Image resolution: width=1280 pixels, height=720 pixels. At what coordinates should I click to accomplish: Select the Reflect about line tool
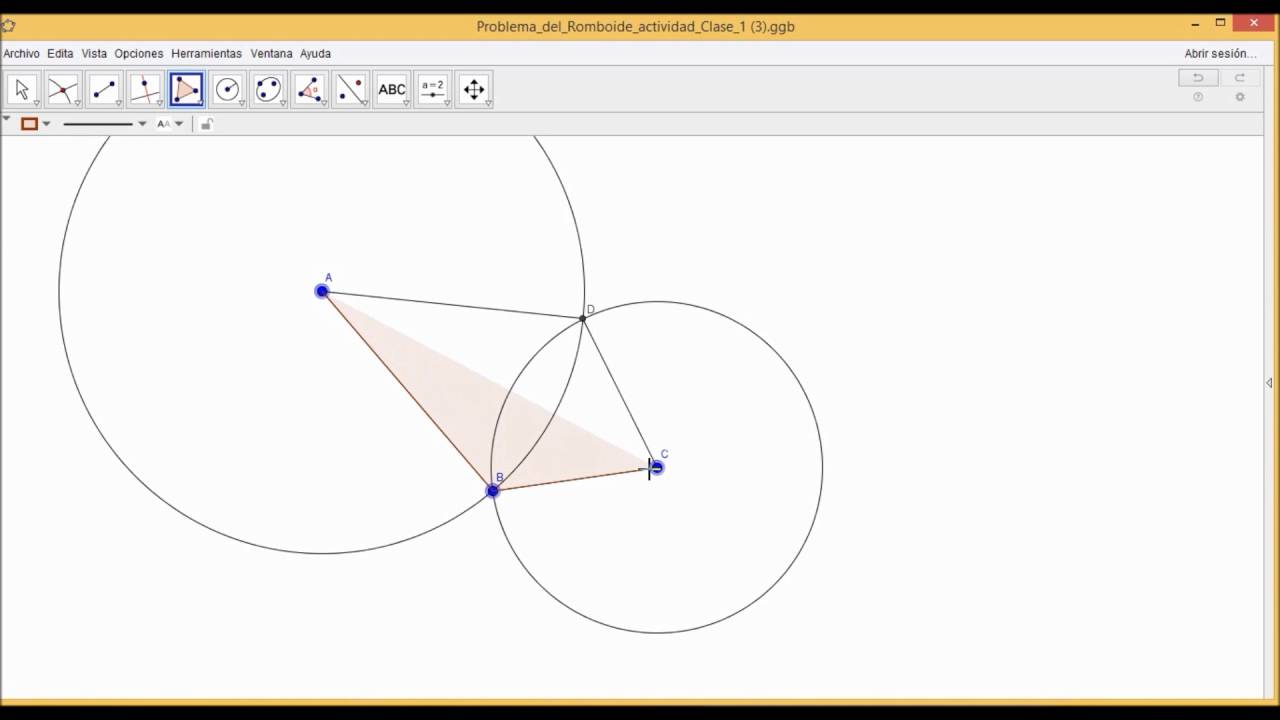pyautogui.click(x=350, y=89)
